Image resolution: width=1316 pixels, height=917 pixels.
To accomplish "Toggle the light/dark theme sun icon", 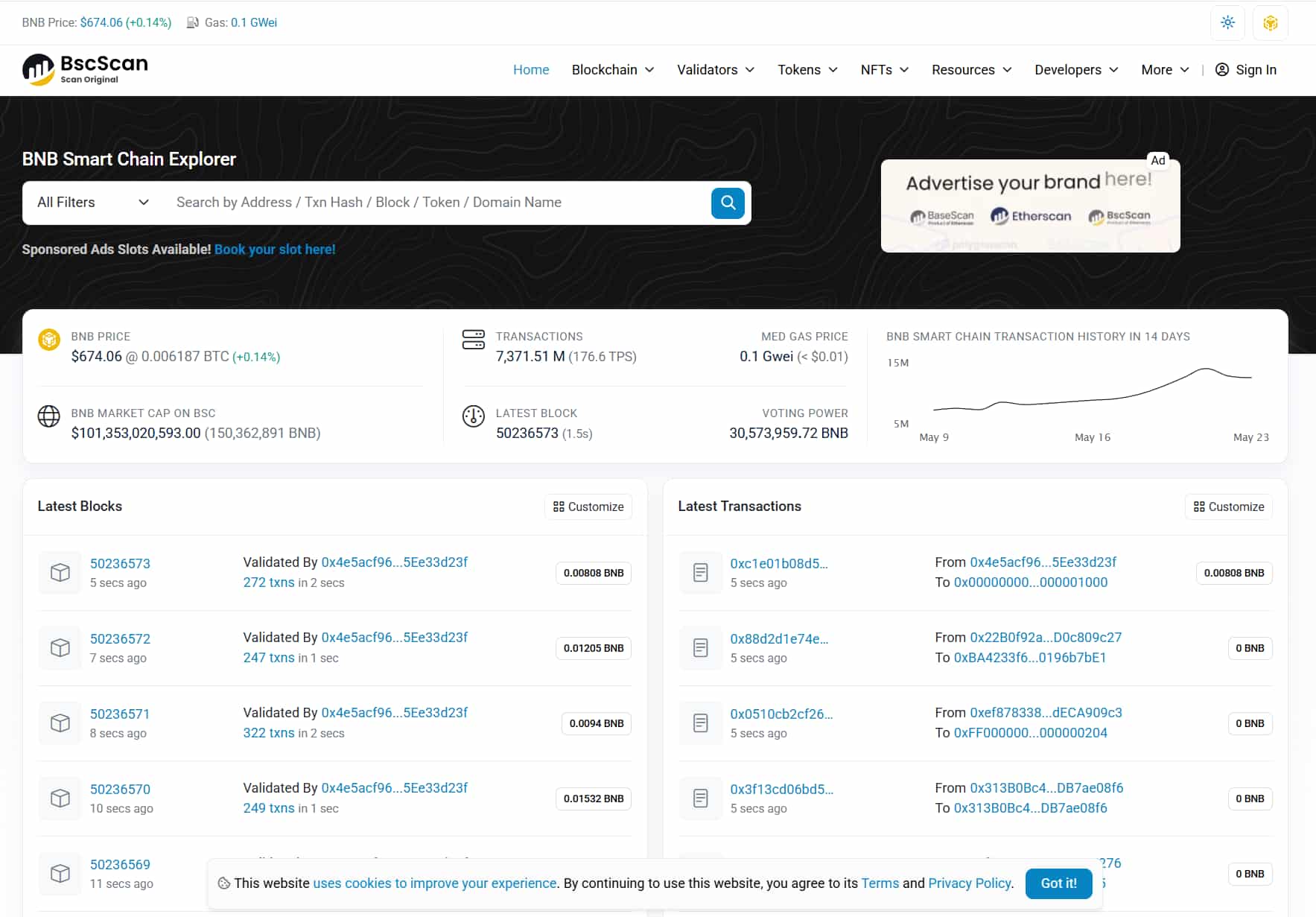I will click(x=1227, y=22).
